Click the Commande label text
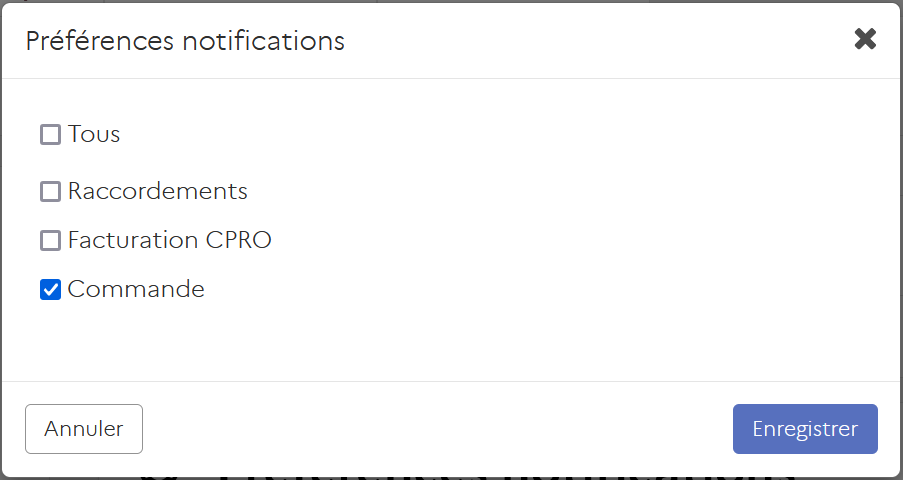Screen dimensions: 903x480 [136, 290]
